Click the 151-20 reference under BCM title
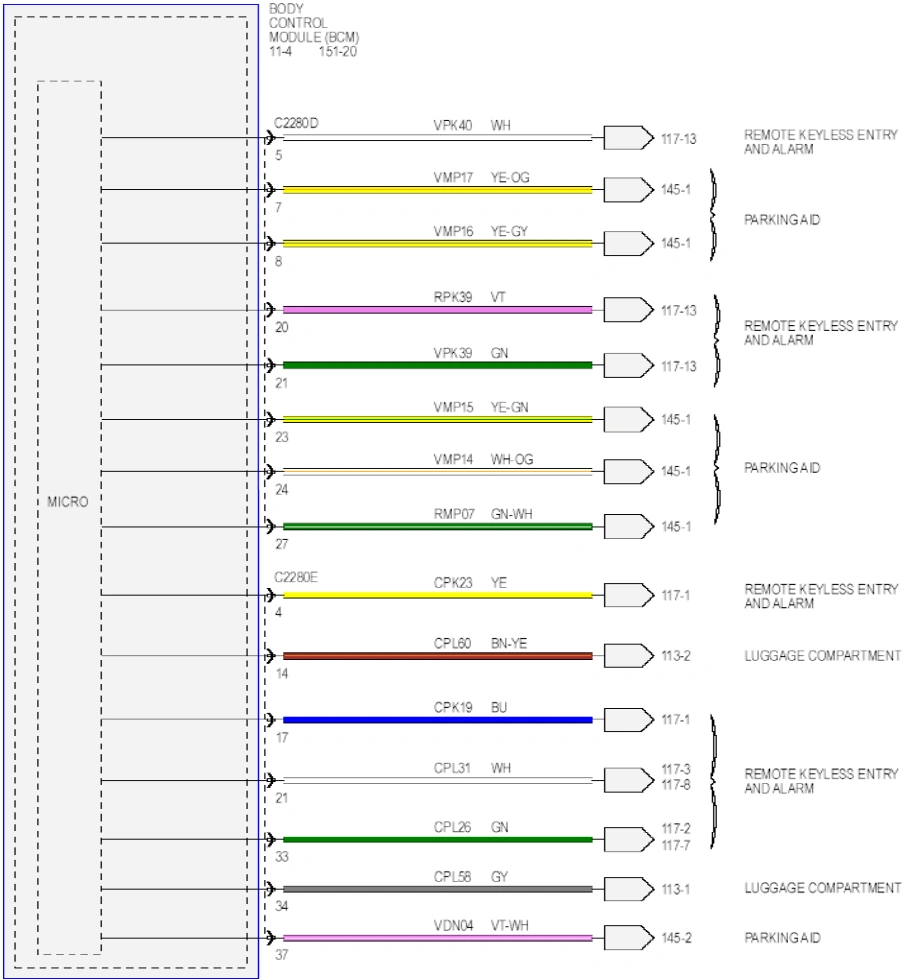Image resolution: width=903 pixels, height=980 pixels. pos(337,52)
